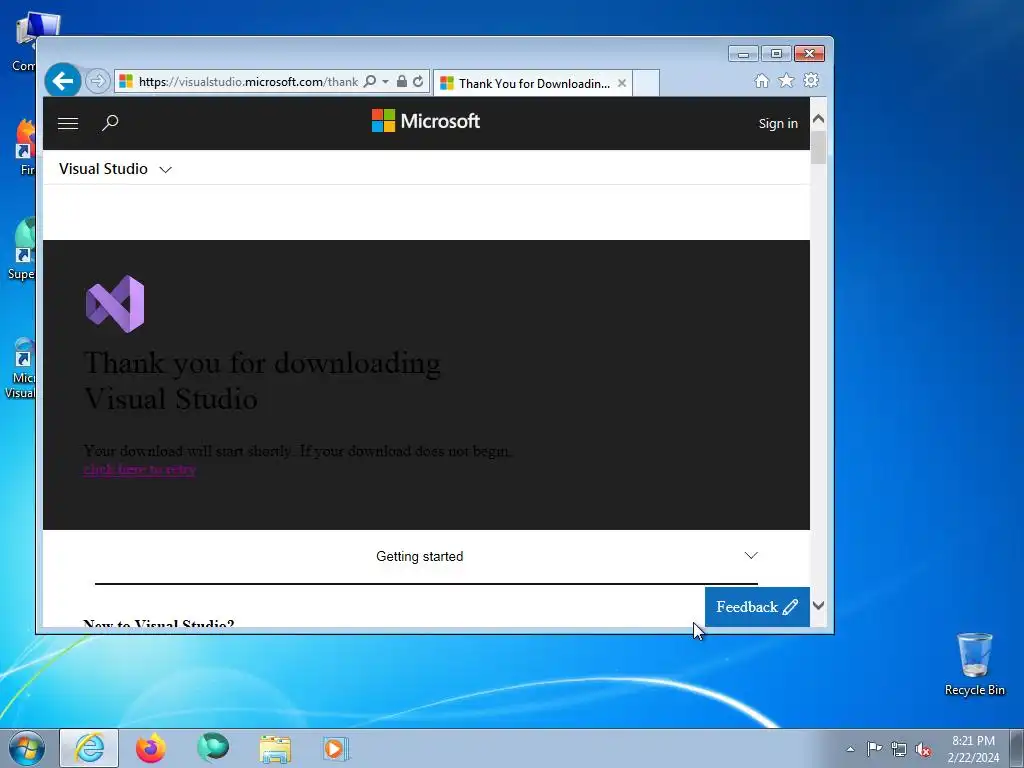This screenshot has height=768, width=1024.
Task: Click the Show desktop strip on the taskbar
Action: click(x=1017, y=748)
